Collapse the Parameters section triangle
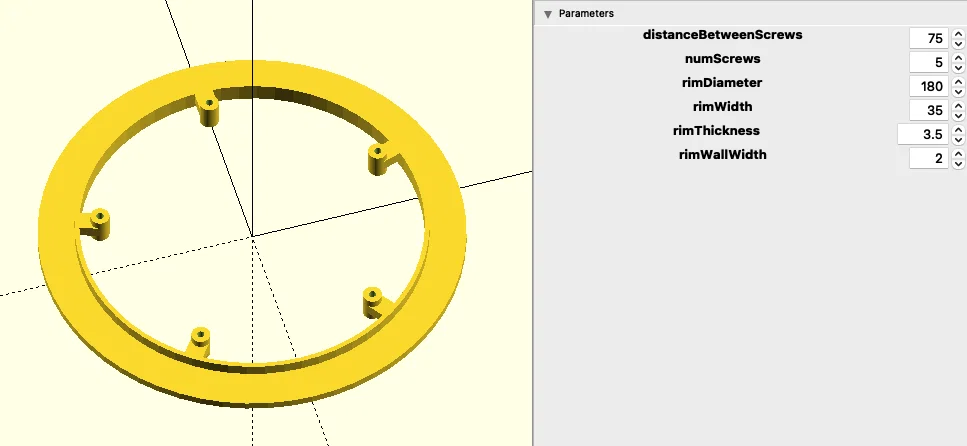 (x=547, y=14)
